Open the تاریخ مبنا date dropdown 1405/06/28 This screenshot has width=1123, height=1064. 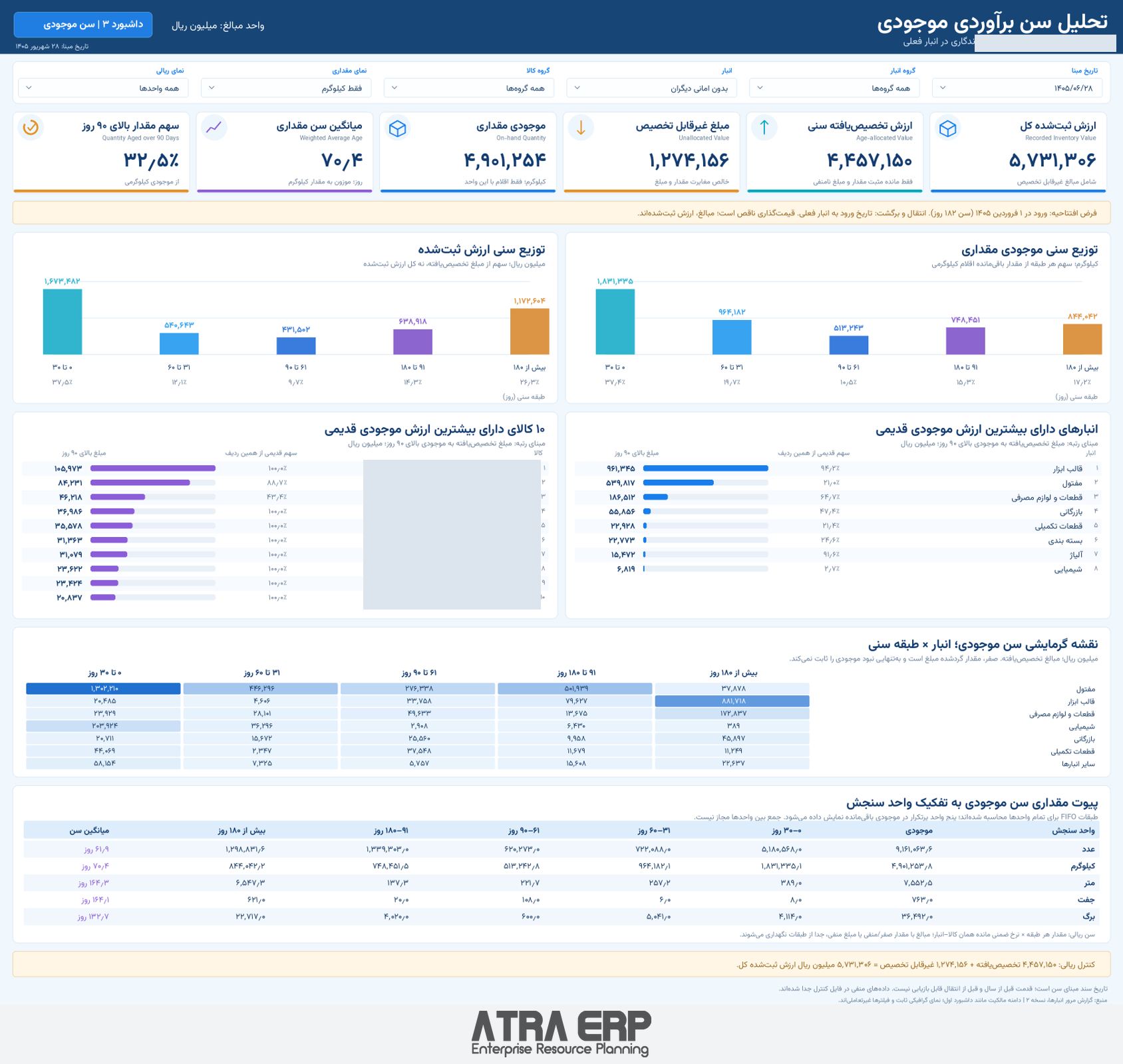(1017, 88)
